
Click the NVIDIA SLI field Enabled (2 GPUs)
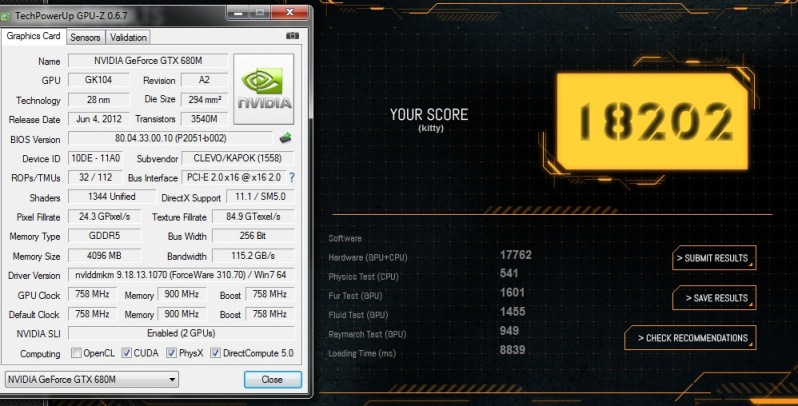pyautogui.click(x=181, y=334)
